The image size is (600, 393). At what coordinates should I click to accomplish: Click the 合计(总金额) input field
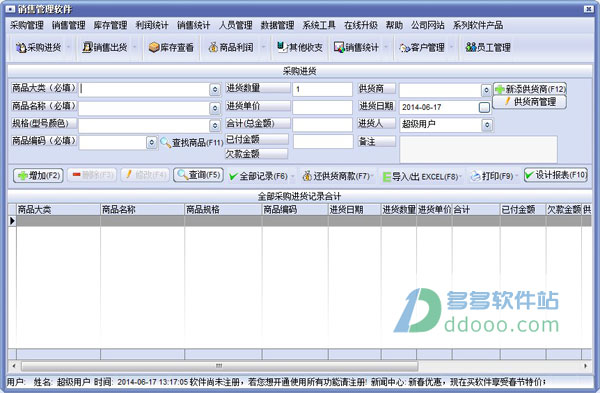click(x=322, y=125)
